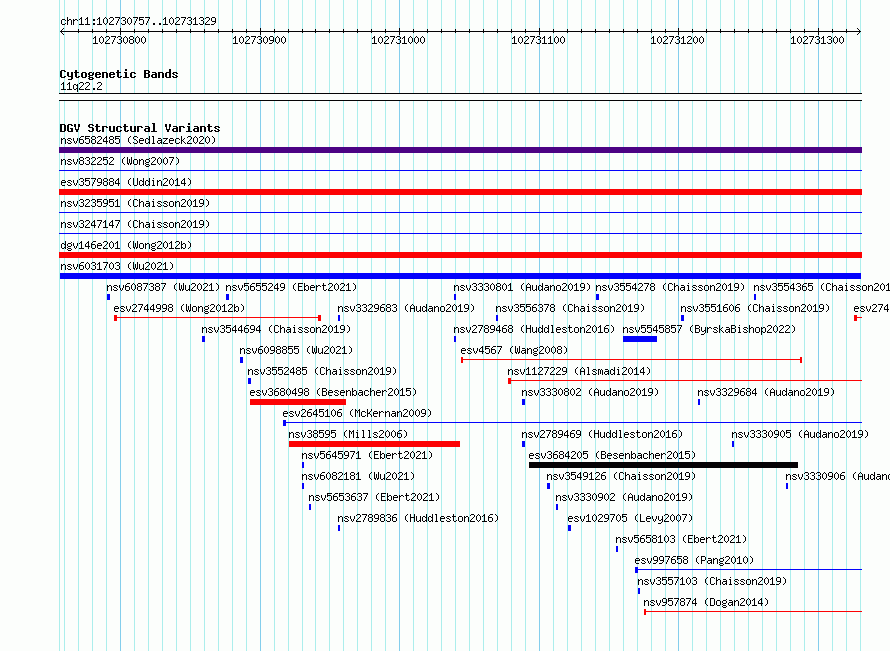The image size is (890, 651).
Task: Click the DGV Structural Variants track title
Action: point(140,128)
